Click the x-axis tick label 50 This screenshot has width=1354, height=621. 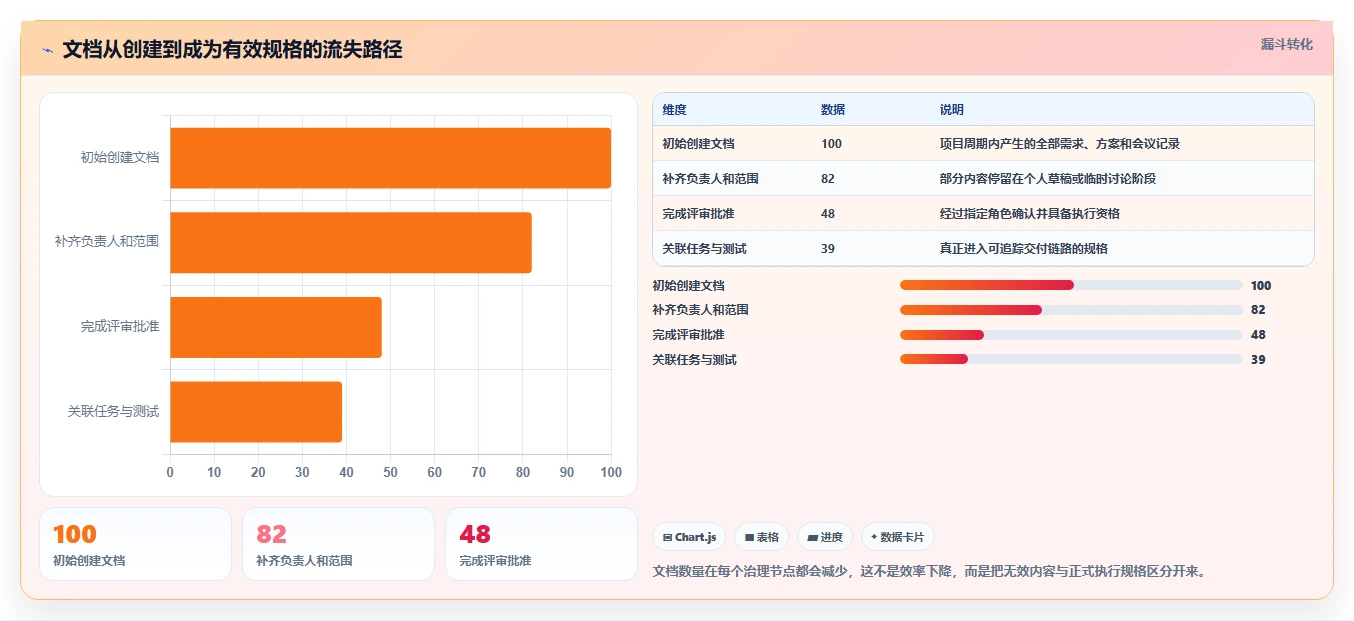390,472
